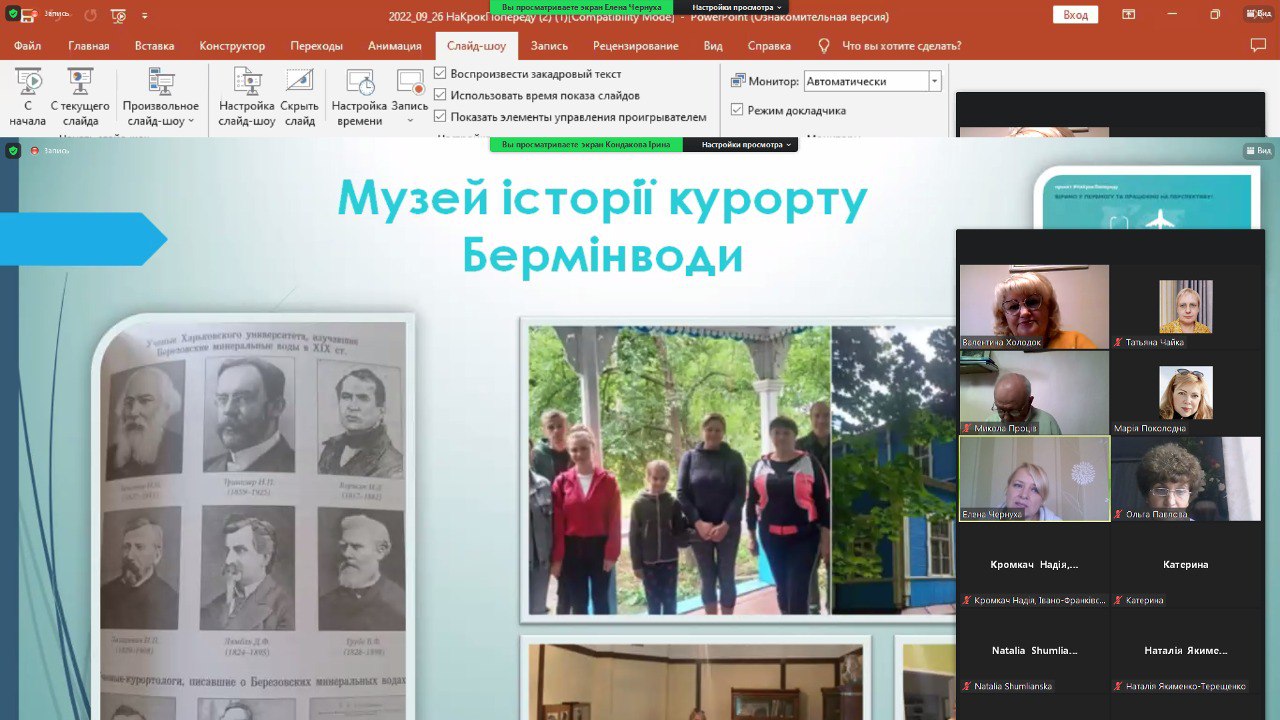Image resolution: width=1280 pixels, height=720 pixels.
Task: Open the 'Рецензирование' ribbon tab
Action: 635,46
